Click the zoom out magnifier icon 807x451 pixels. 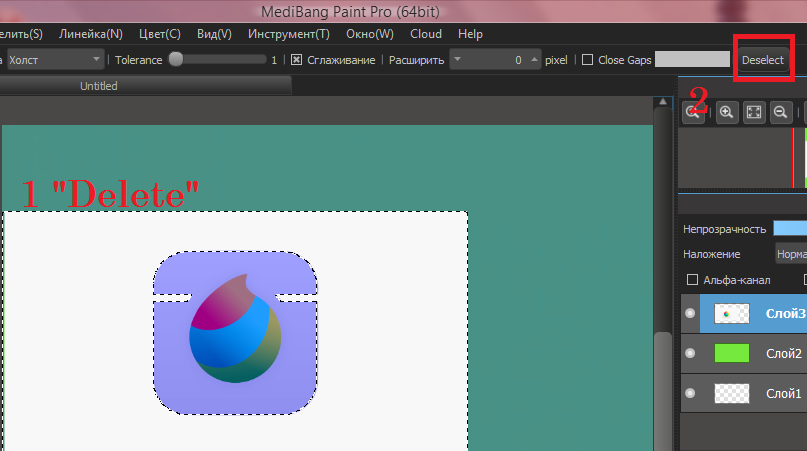pos(781,112)
